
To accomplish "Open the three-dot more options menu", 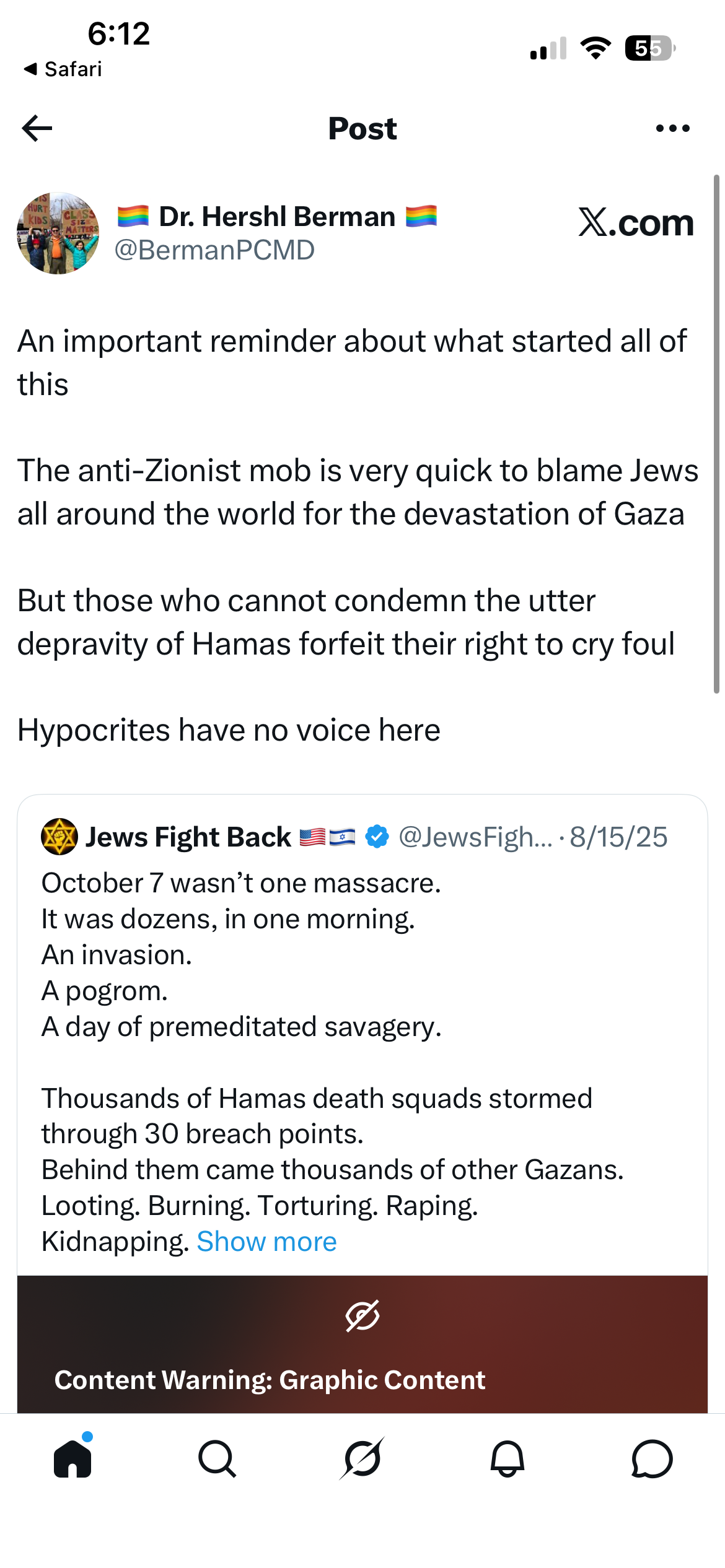I will (x=672, y=128).
